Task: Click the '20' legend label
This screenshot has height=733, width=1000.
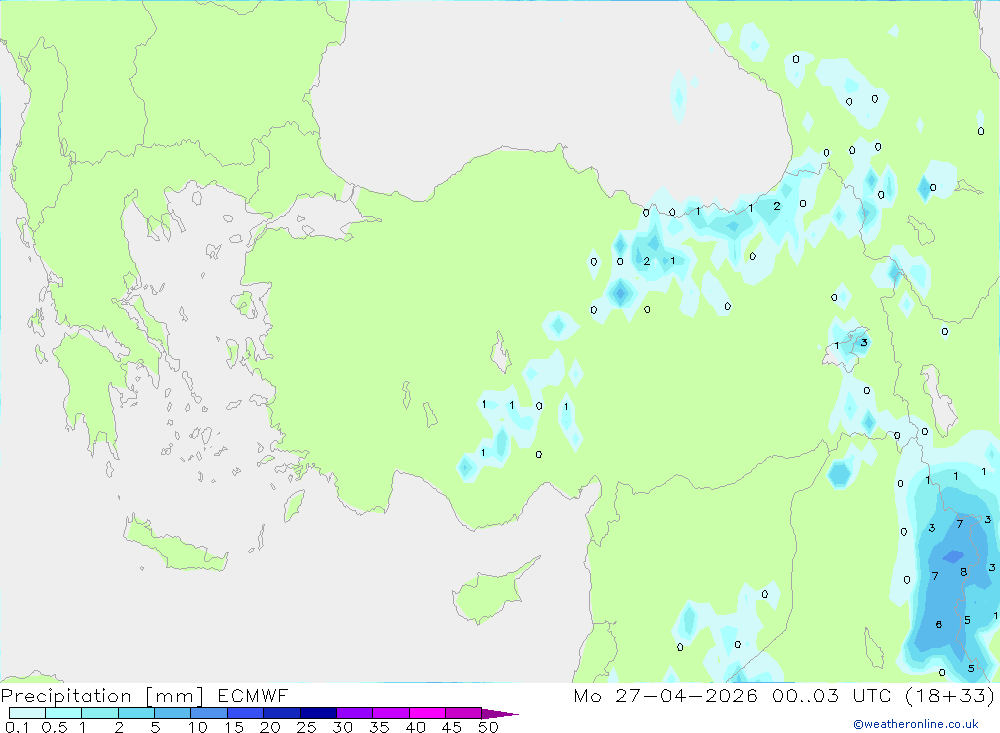Action: click(270, 727)
